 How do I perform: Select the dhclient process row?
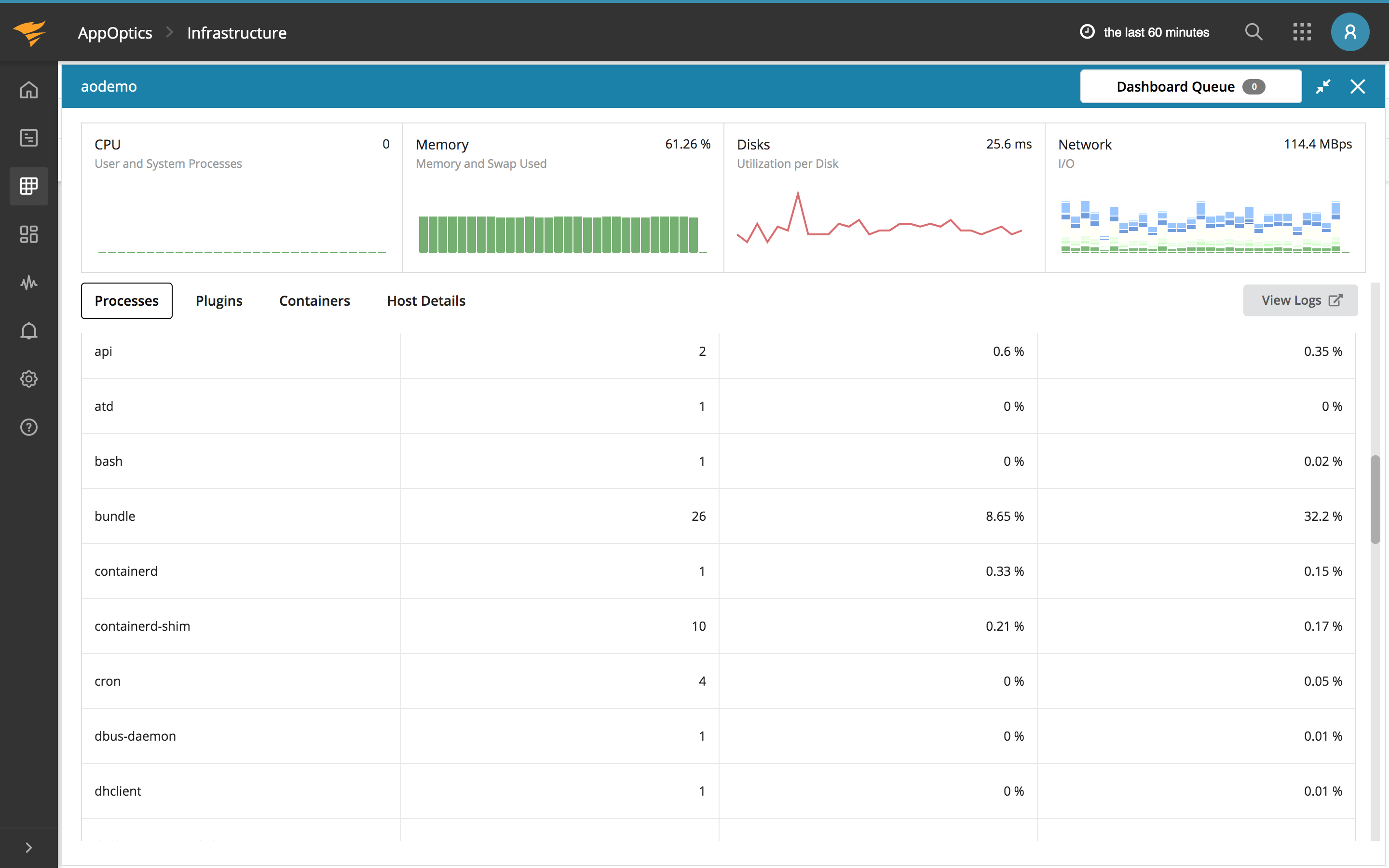pyautogui.click(x=718, y=791)
